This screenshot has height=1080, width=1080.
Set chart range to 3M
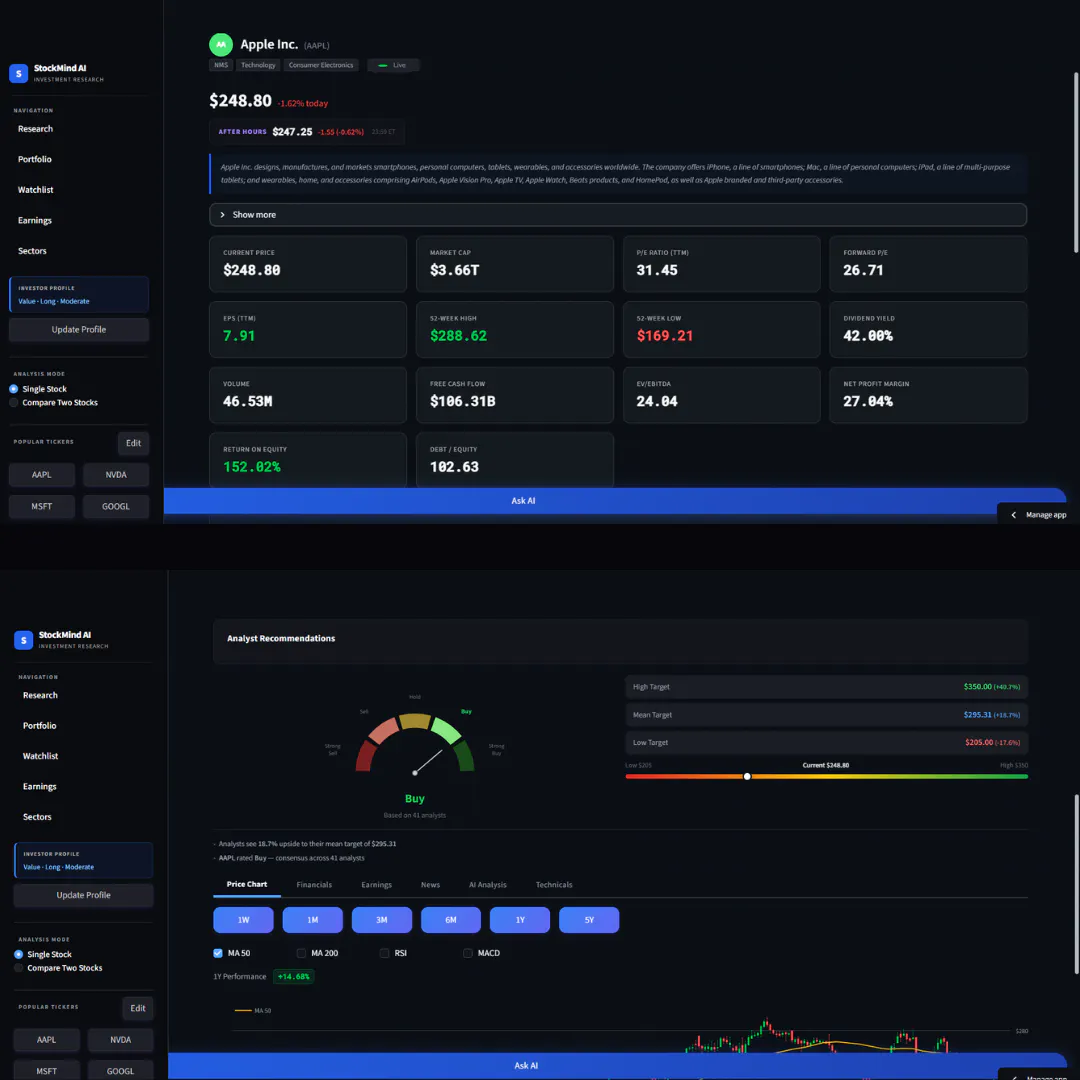382,920
